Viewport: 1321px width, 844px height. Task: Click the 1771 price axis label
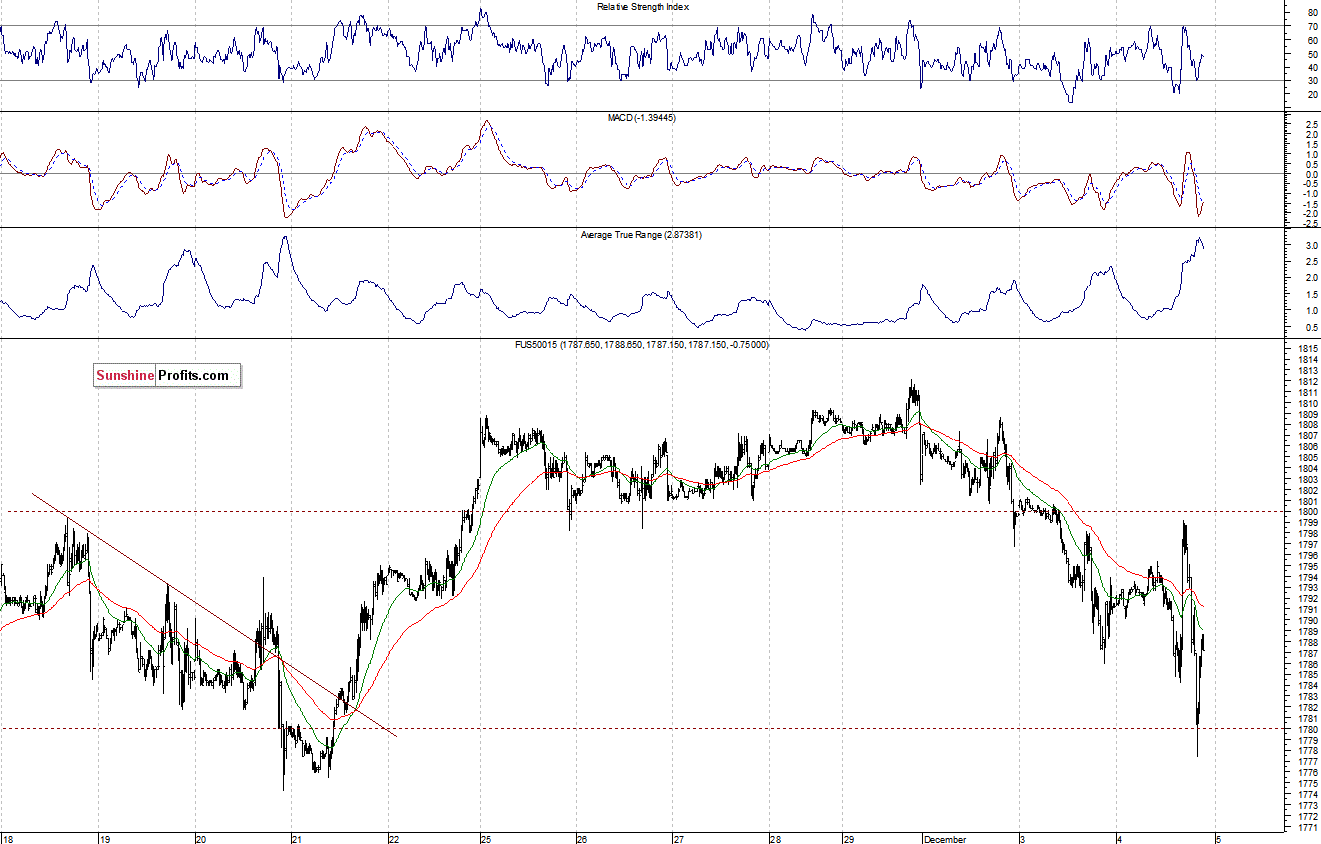tap(1306, 827)
